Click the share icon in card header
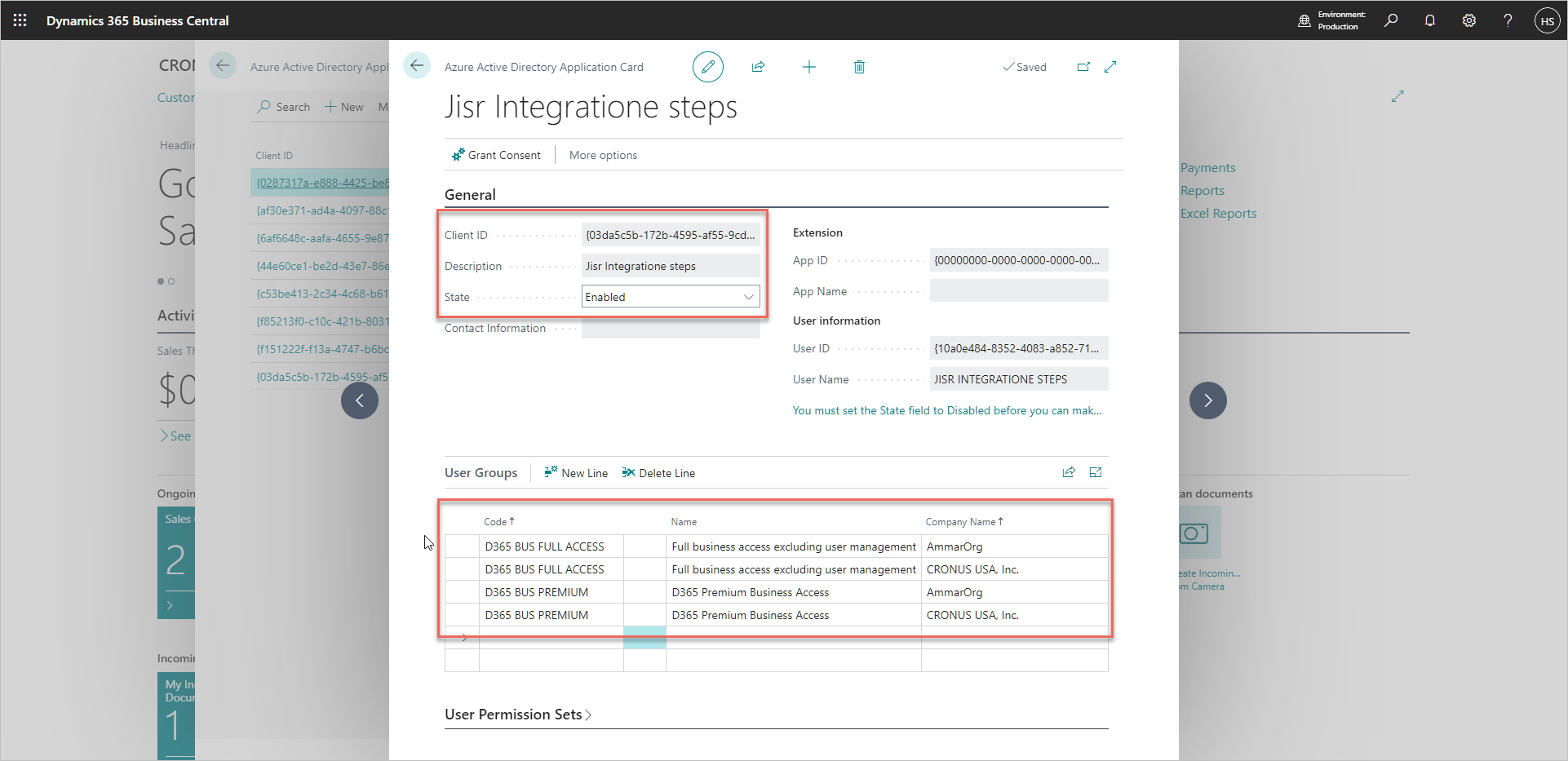 (758, 67)
